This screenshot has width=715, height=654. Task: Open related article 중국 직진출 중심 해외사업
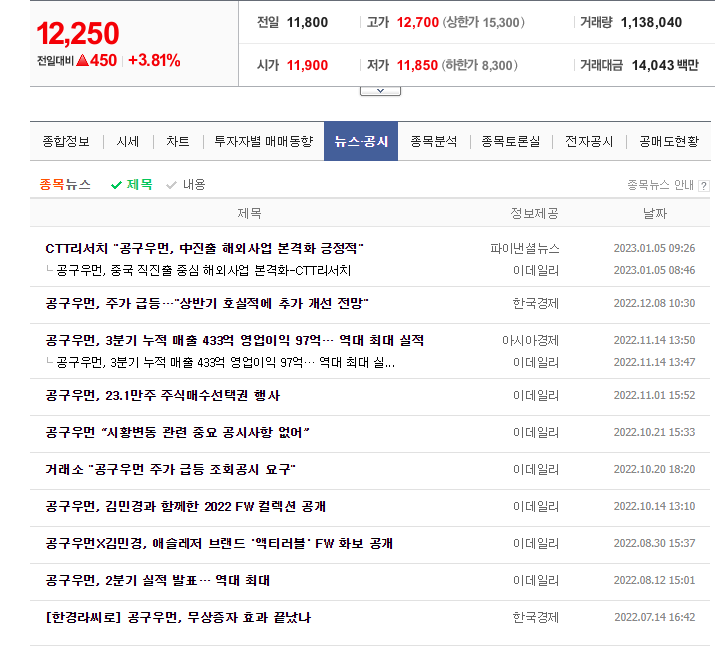click(x=203, y=270)
